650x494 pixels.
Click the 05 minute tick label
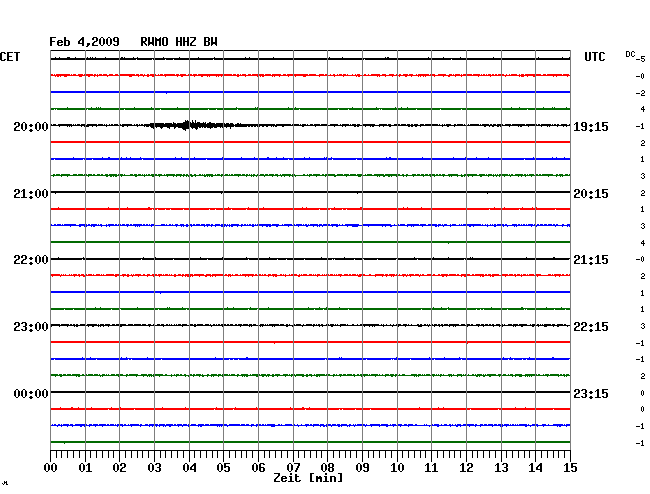223,467
